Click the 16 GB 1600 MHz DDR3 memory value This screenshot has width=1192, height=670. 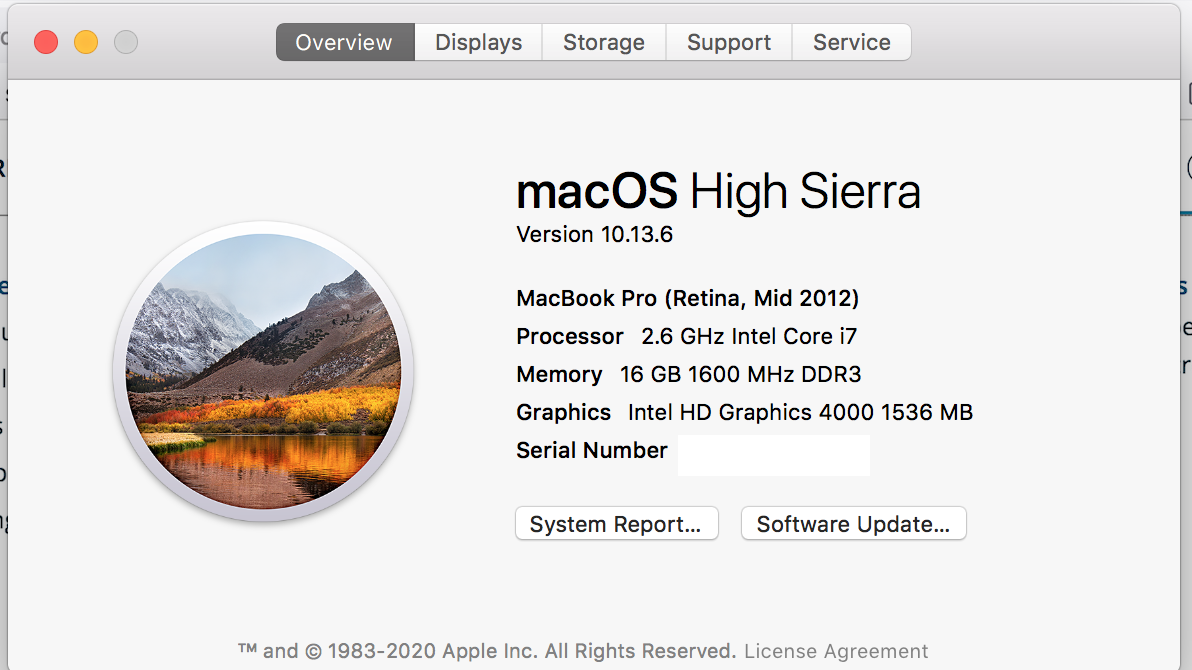740,374
